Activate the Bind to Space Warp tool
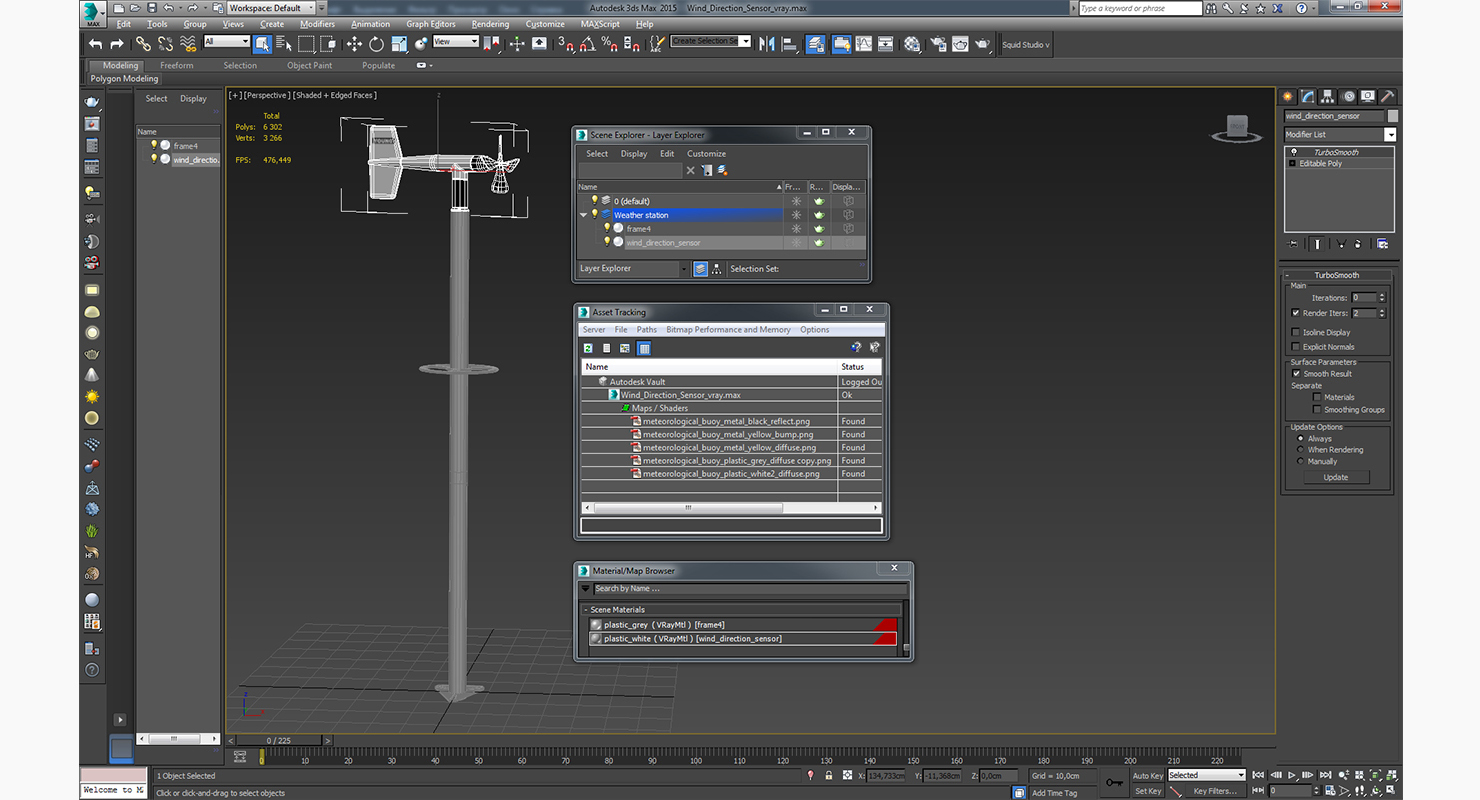The image size is (1480, 800). click(188, 44)
